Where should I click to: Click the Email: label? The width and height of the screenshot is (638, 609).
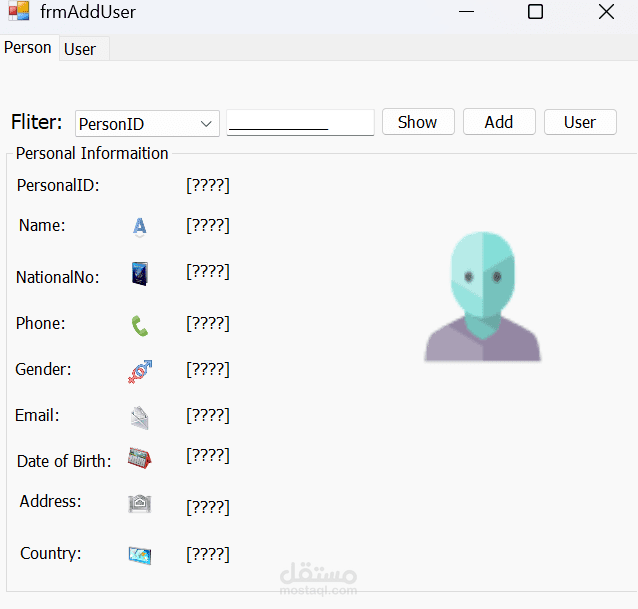tap(37, 415)
